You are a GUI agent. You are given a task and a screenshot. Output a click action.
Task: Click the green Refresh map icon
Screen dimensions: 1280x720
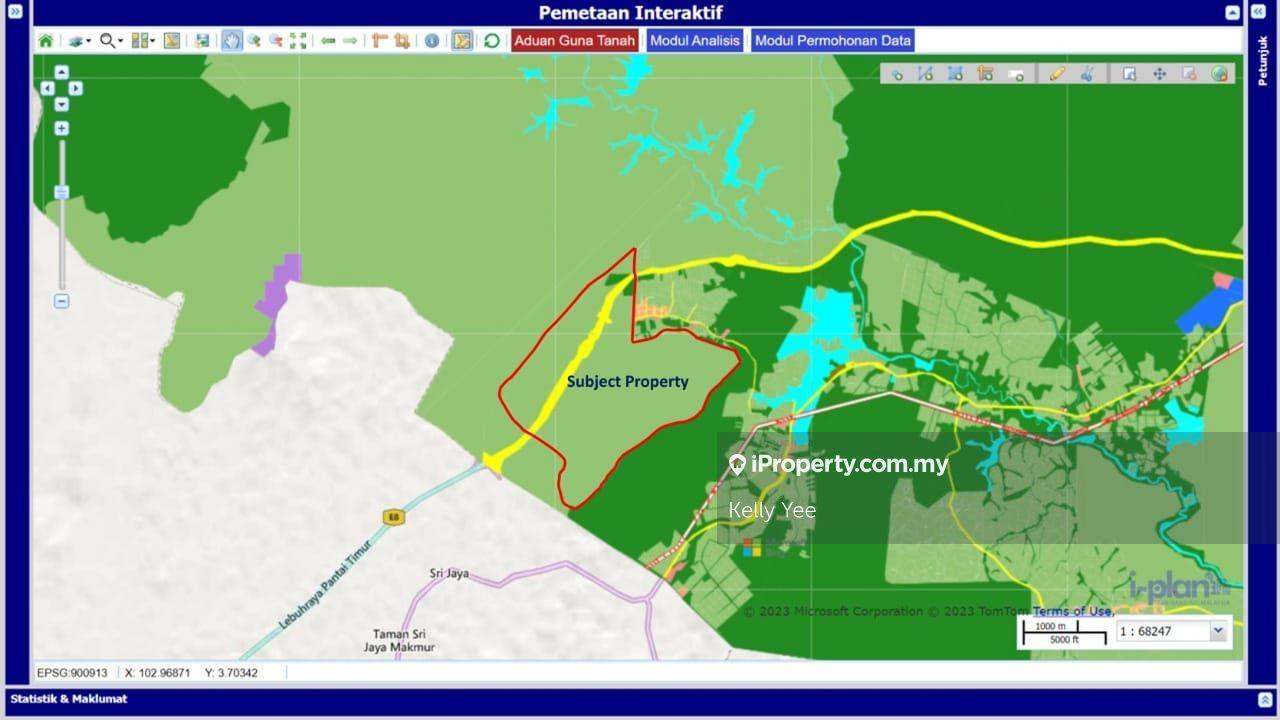click(x=491, y=41)
